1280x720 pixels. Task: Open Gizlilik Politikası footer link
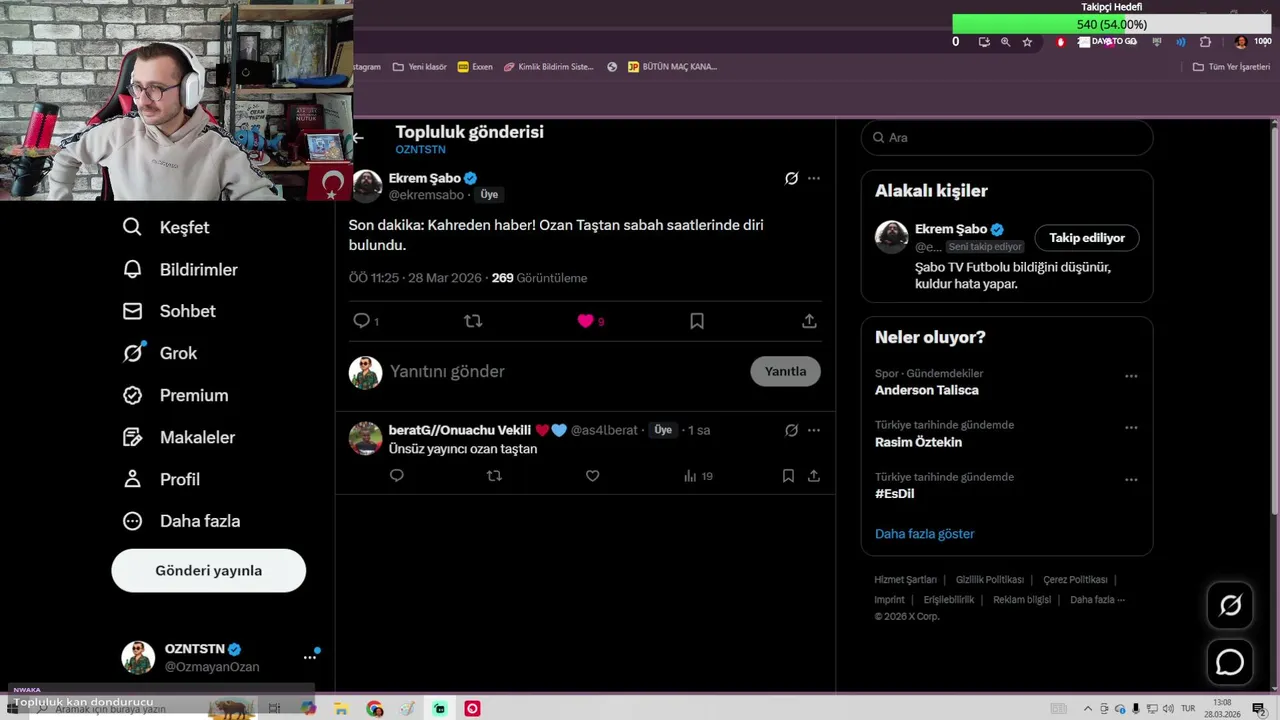pyautogui.click(x=989, y=580)
